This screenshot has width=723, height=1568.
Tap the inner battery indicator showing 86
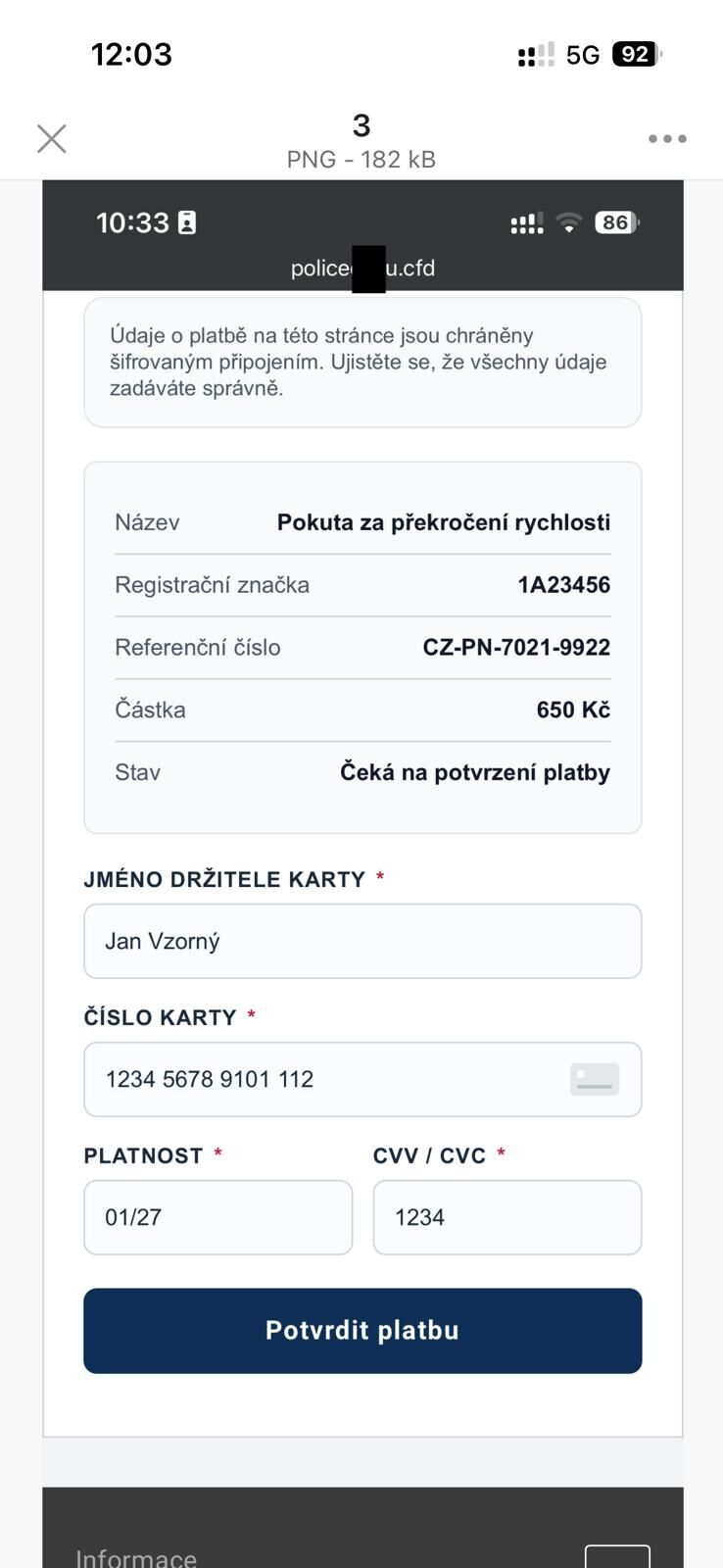616,223
